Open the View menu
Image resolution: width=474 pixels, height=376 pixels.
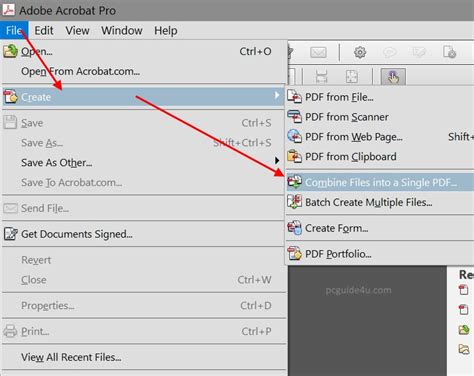77,31
